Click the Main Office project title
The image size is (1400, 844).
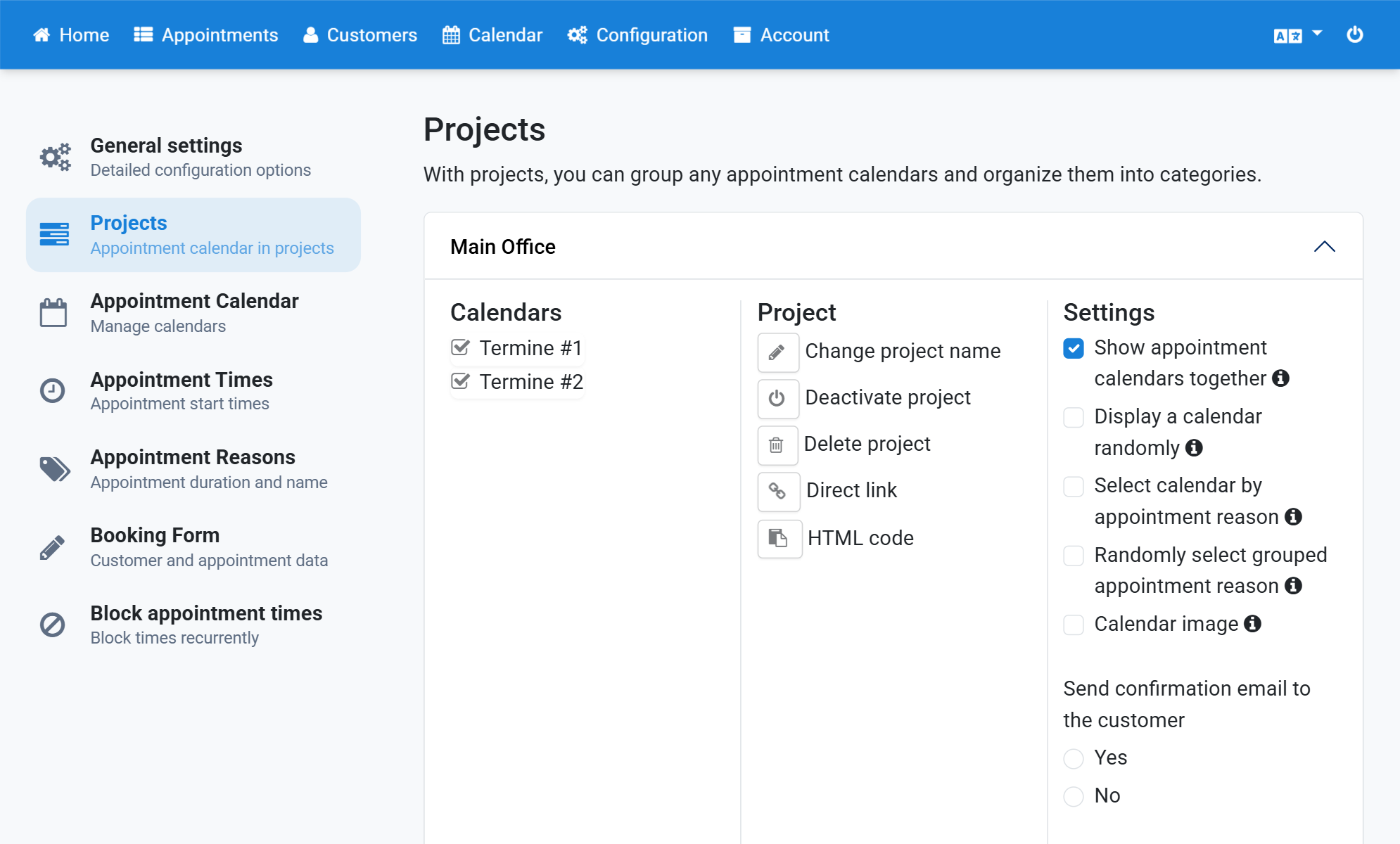click(503, 247)
